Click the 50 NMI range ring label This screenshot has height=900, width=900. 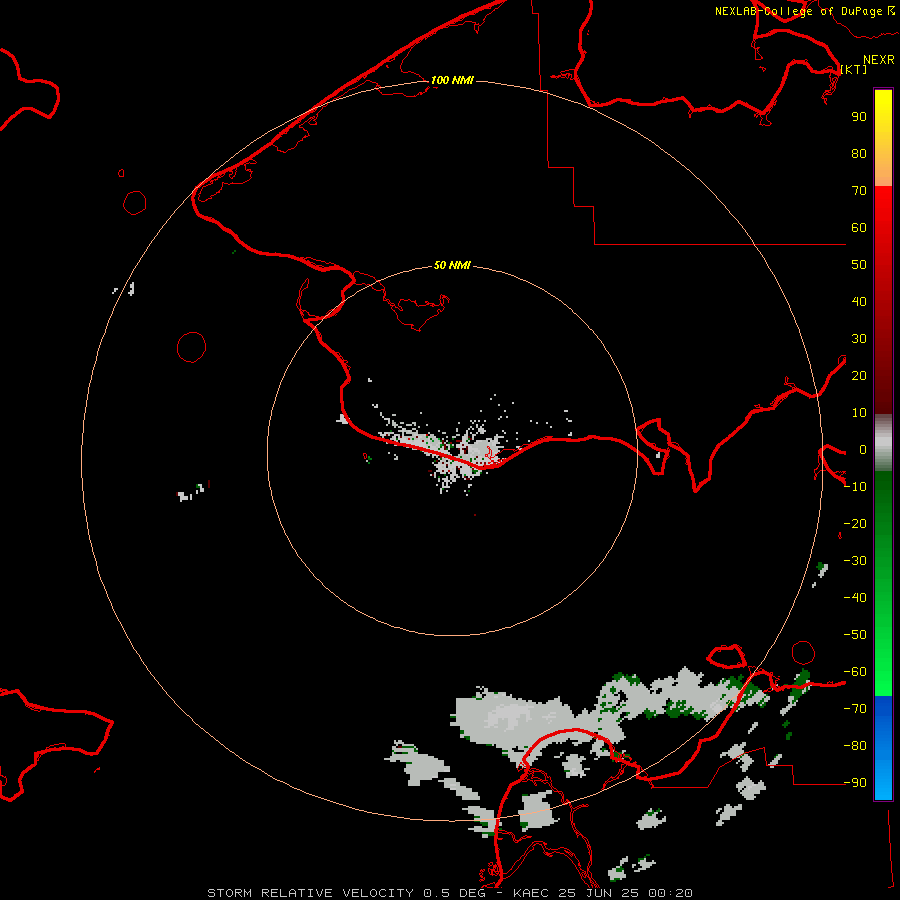coord(452,265)
